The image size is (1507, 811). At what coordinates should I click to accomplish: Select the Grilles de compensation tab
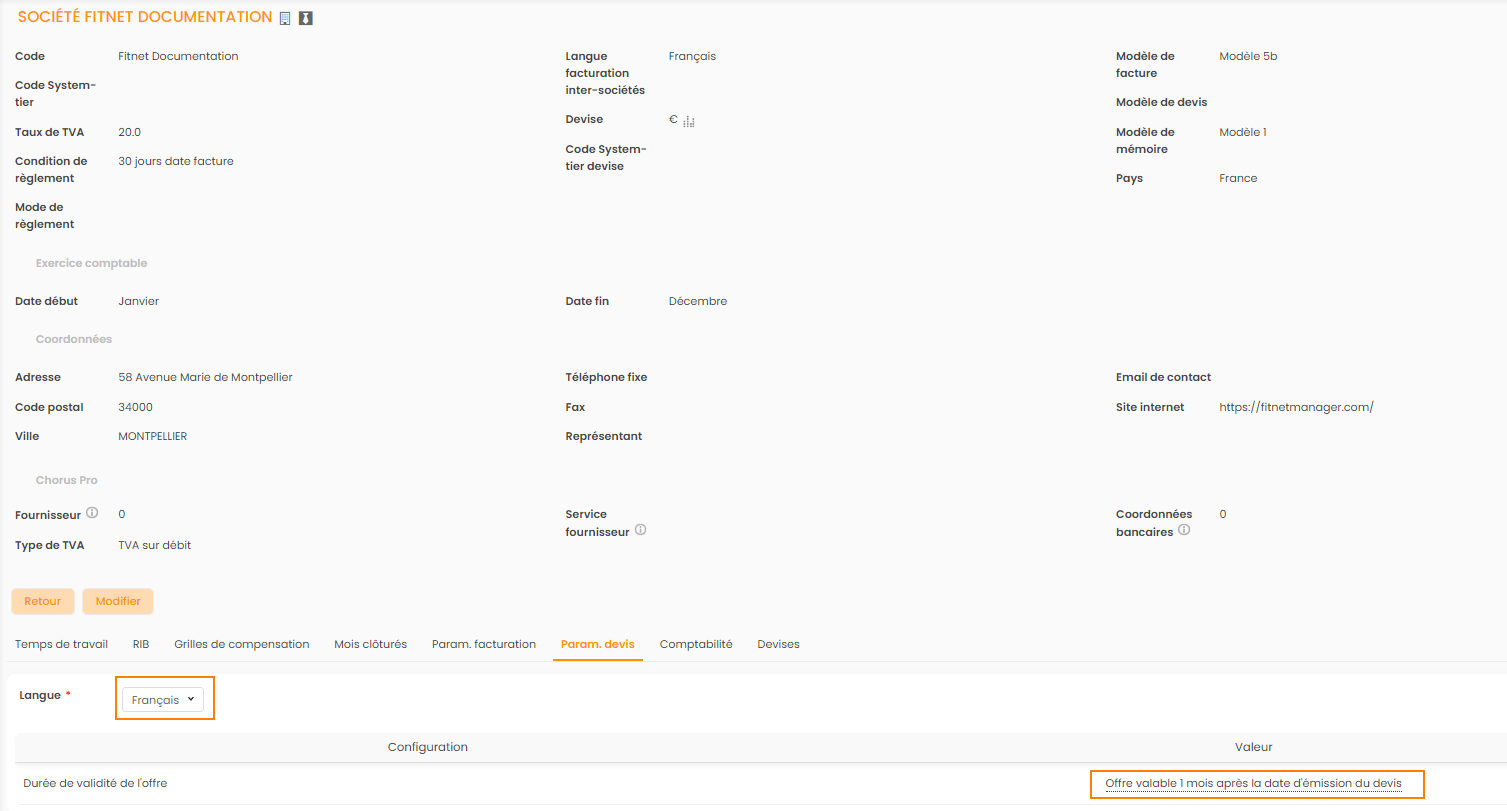pyautogui.click(x=241, y=644)
